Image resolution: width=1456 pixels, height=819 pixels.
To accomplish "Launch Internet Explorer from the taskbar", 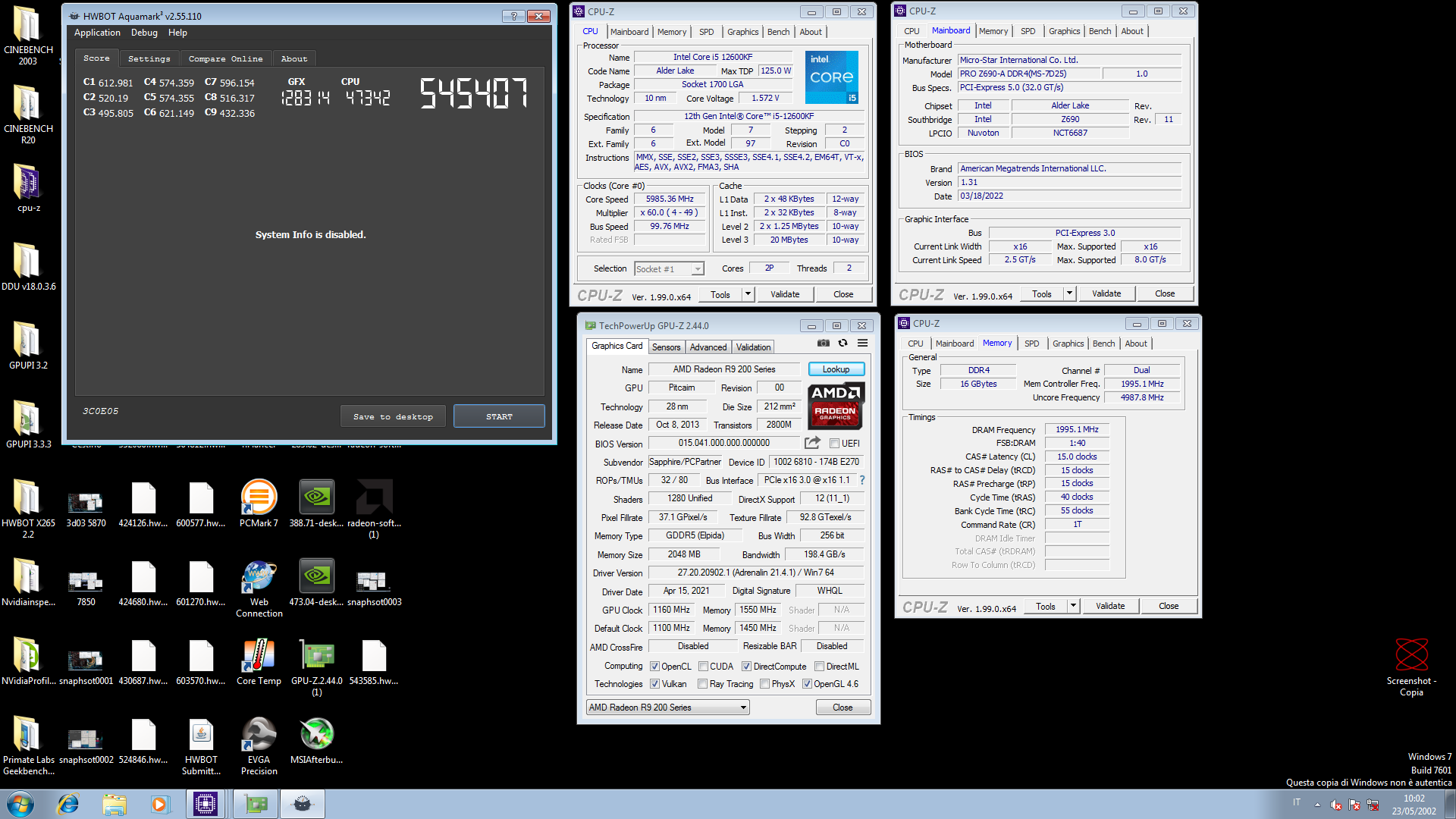I will [x=68, y=804].
